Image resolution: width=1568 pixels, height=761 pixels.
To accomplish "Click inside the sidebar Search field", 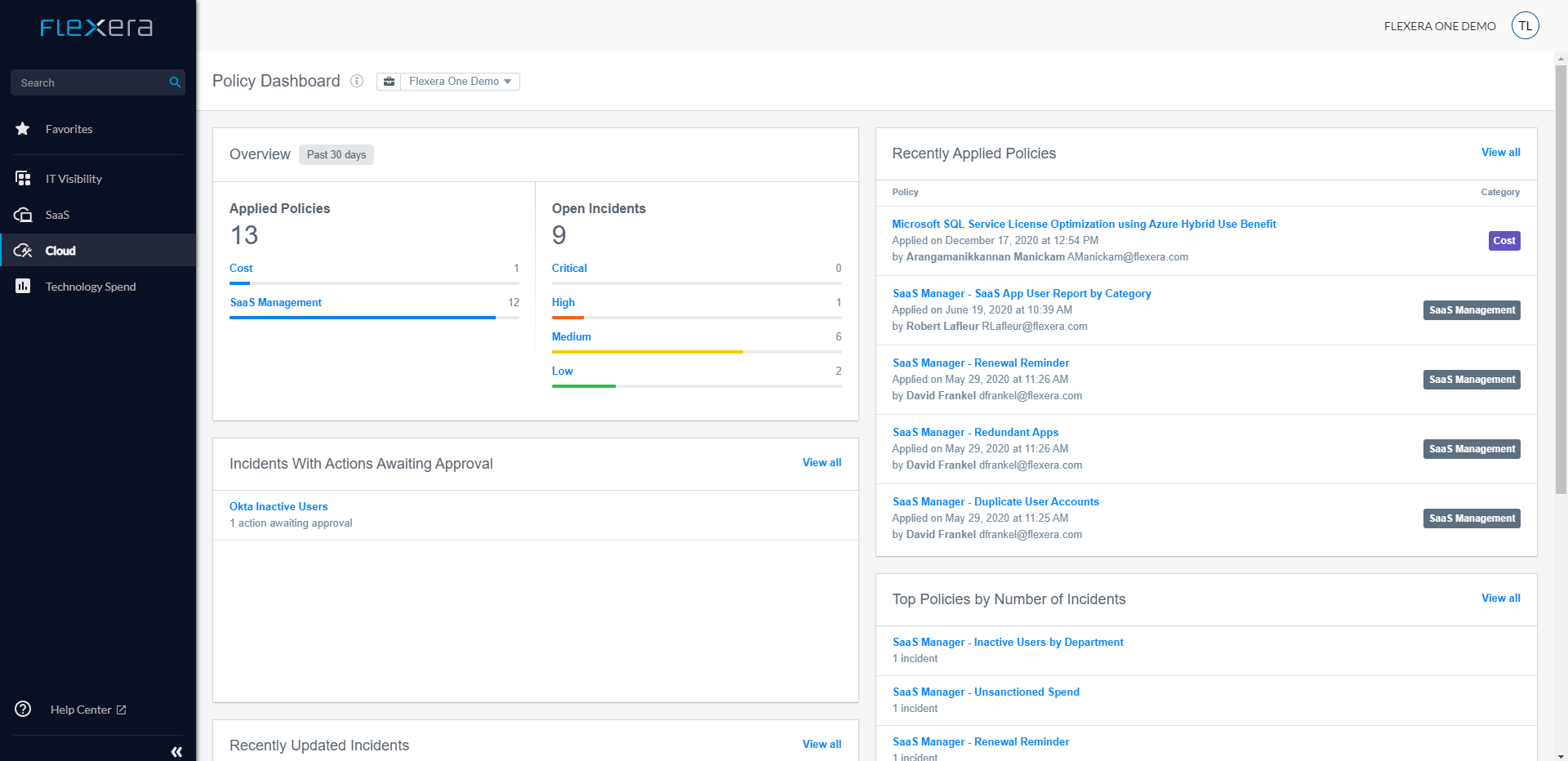I will pyautogui.click(x=90, y=82).
